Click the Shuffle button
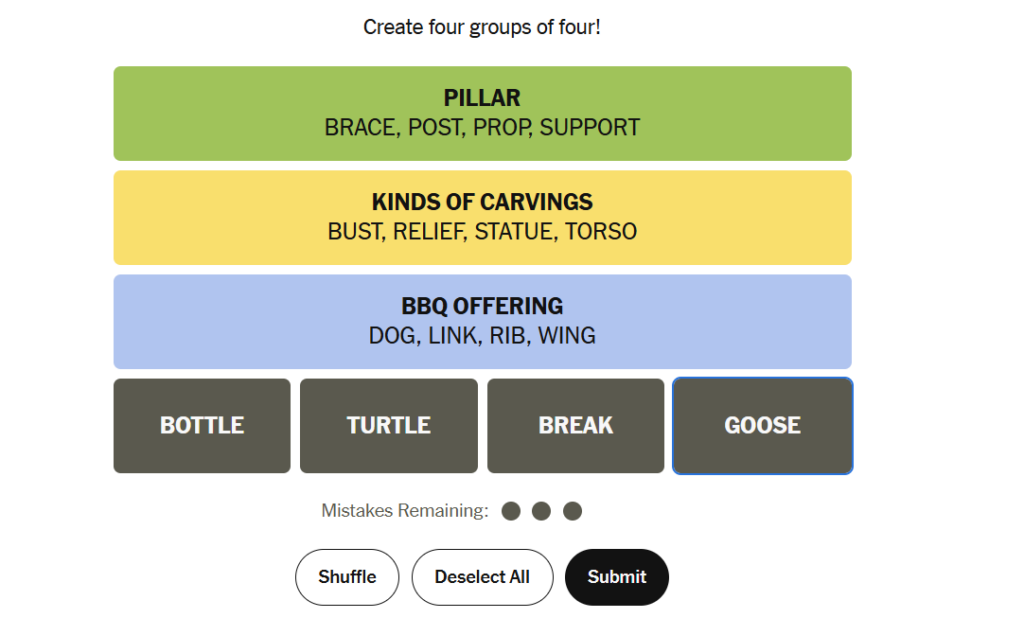Image resolution: width=1024 pixels, height=636 pixels. click(x=347, y=577)
